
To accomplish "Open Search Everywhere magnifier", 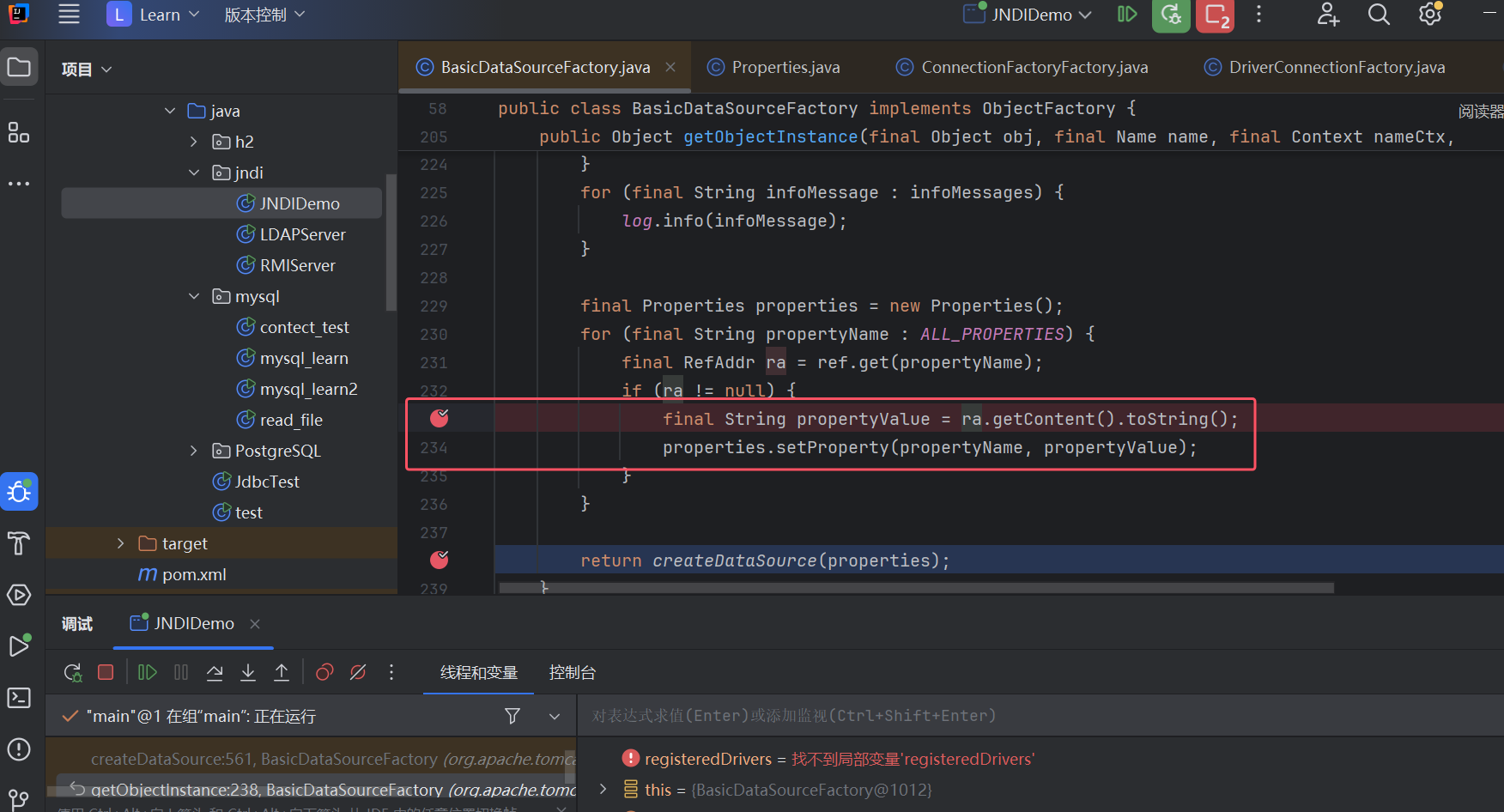I will (x=1379, y=15).
